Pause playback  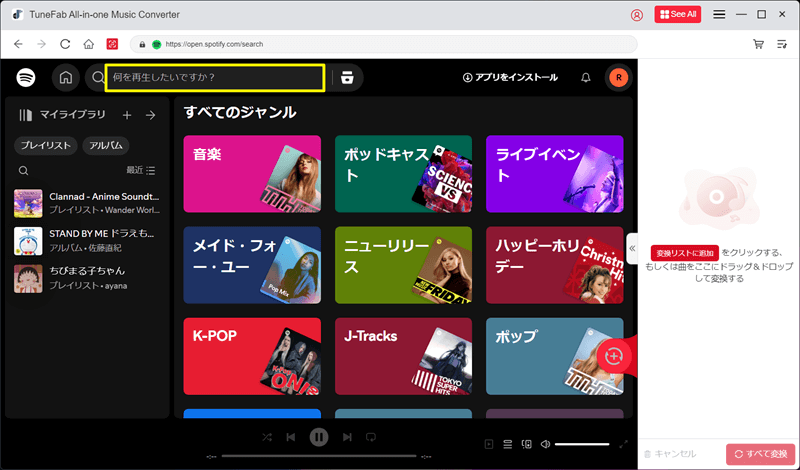click(x=319, y=437)
